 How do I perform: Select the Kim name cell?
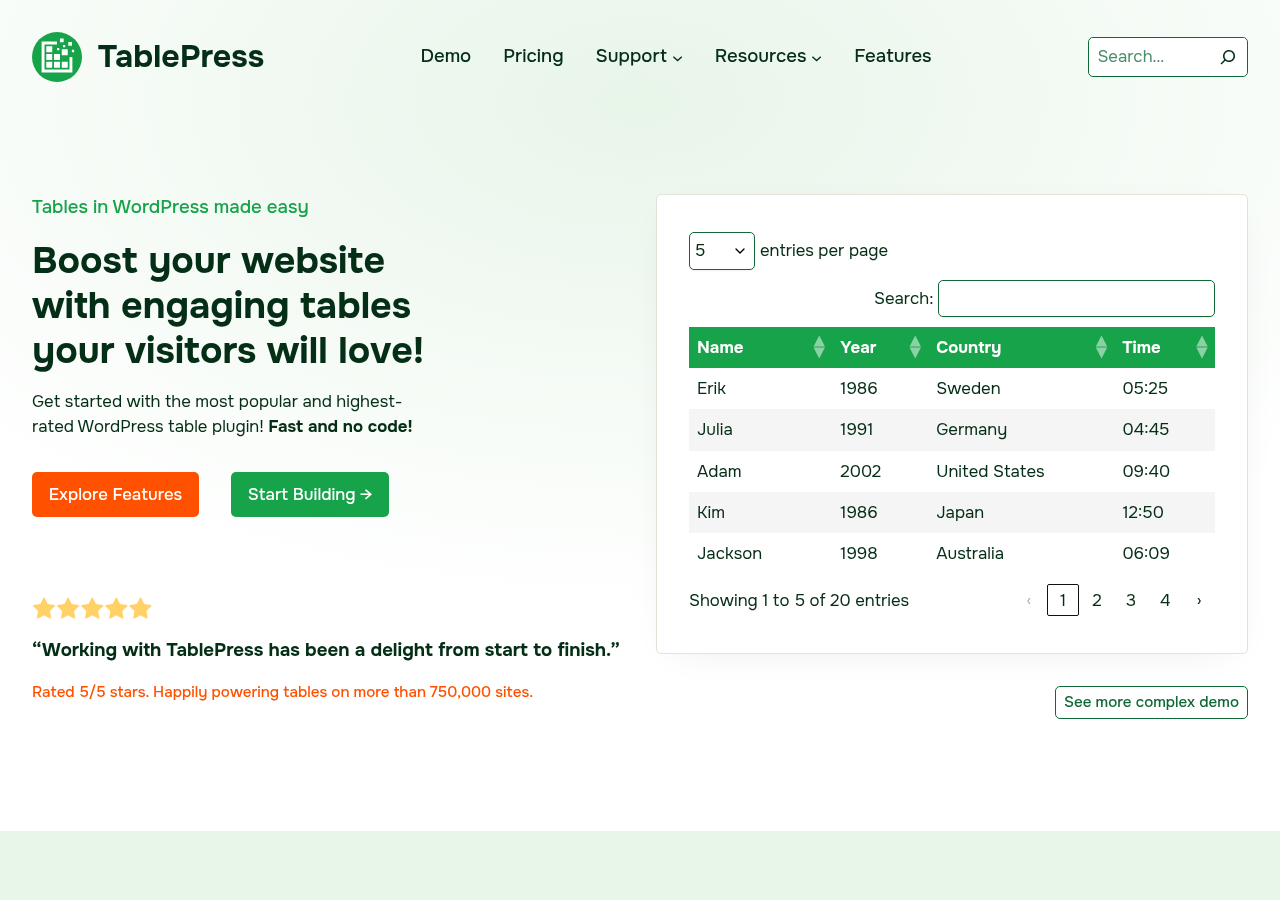coord(760,512)
